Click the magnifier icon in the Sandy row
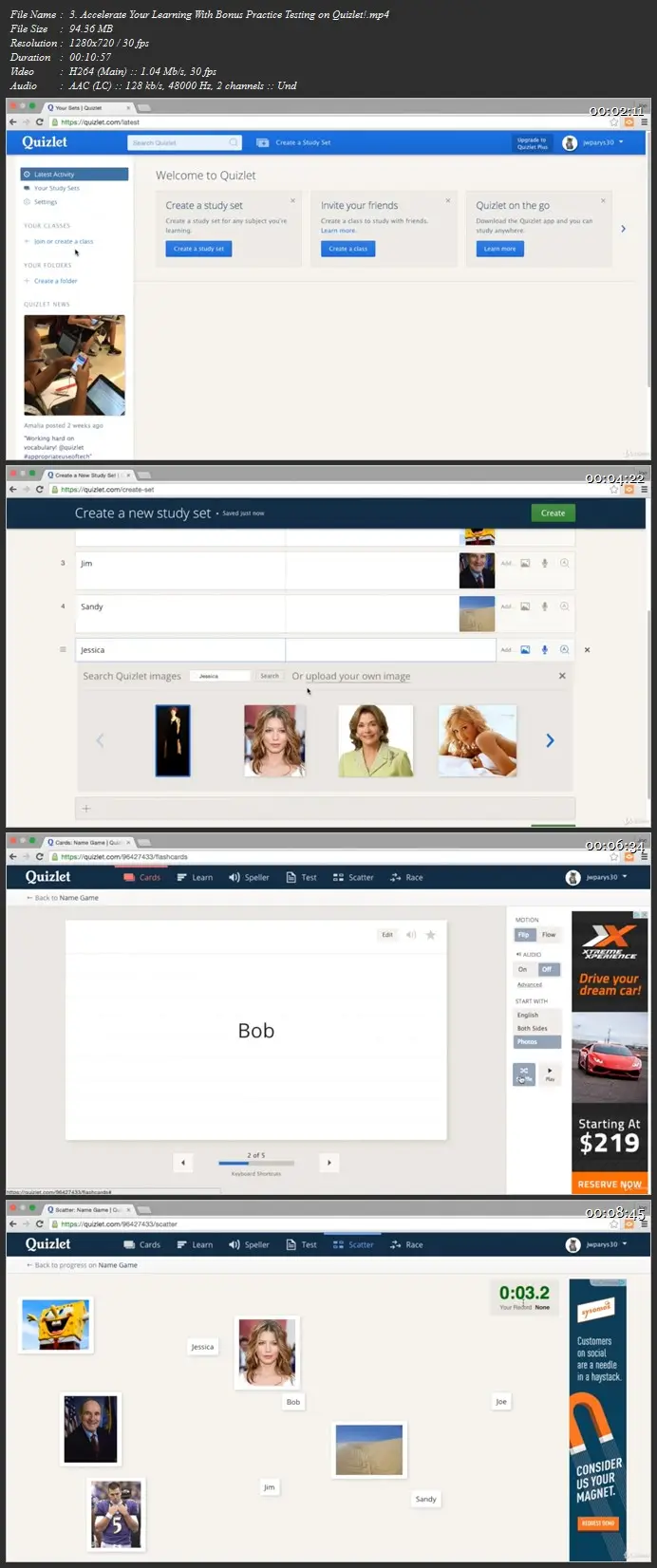The image size is (657, 1568). pyautogui.click(x=564, y=607)
